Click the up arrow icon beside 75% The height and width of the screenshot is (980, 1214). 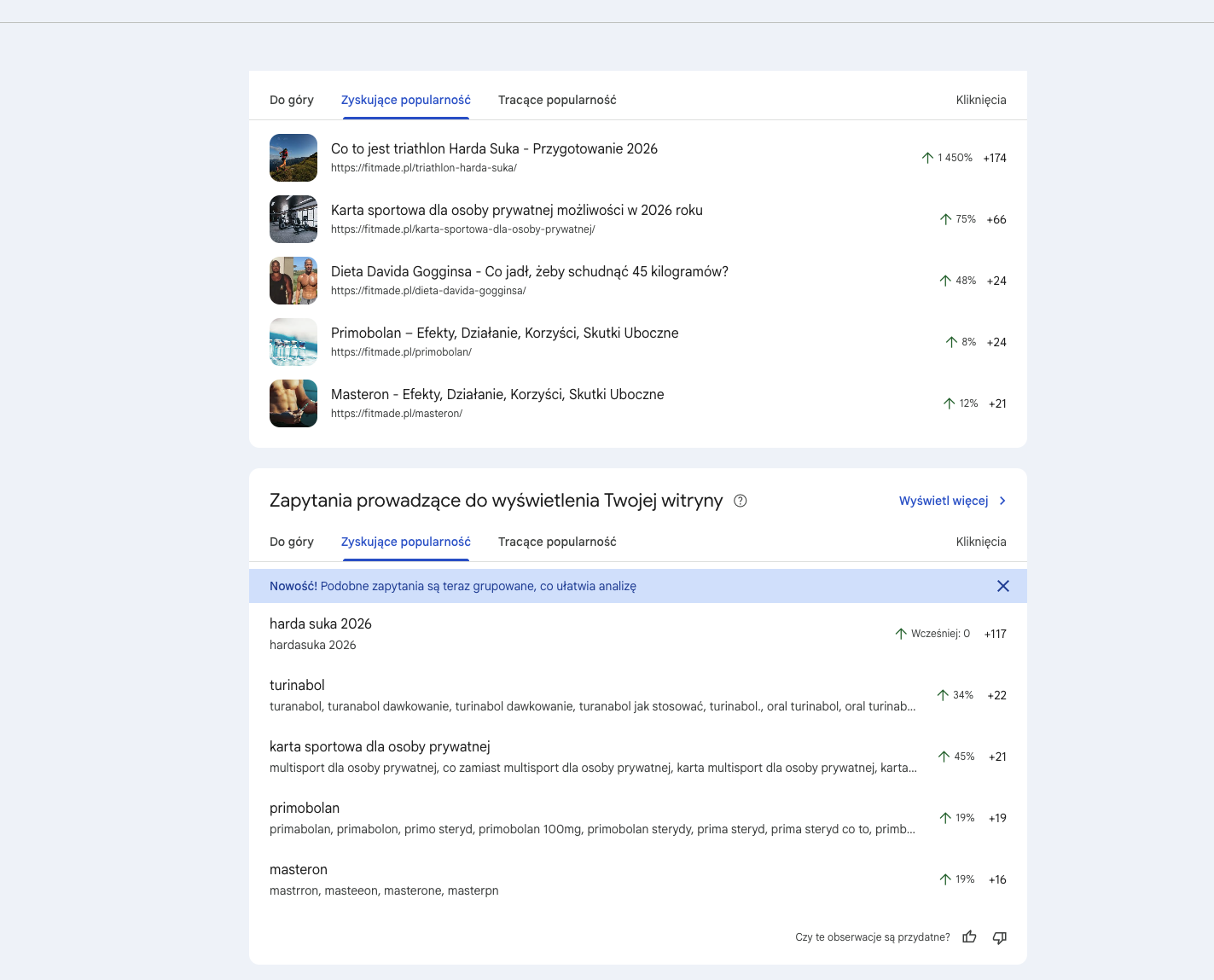945,219
